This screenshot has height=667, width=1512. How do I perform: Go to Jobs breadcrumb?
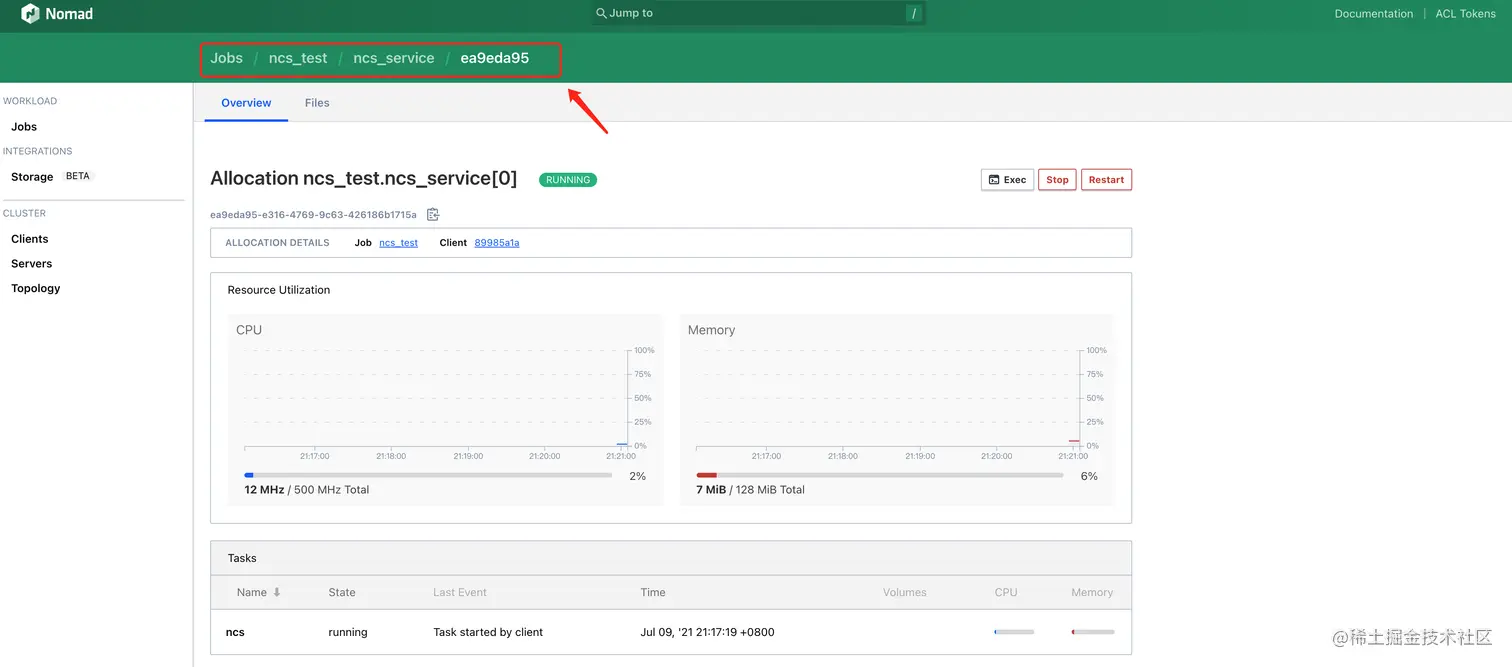coord(226,58)
